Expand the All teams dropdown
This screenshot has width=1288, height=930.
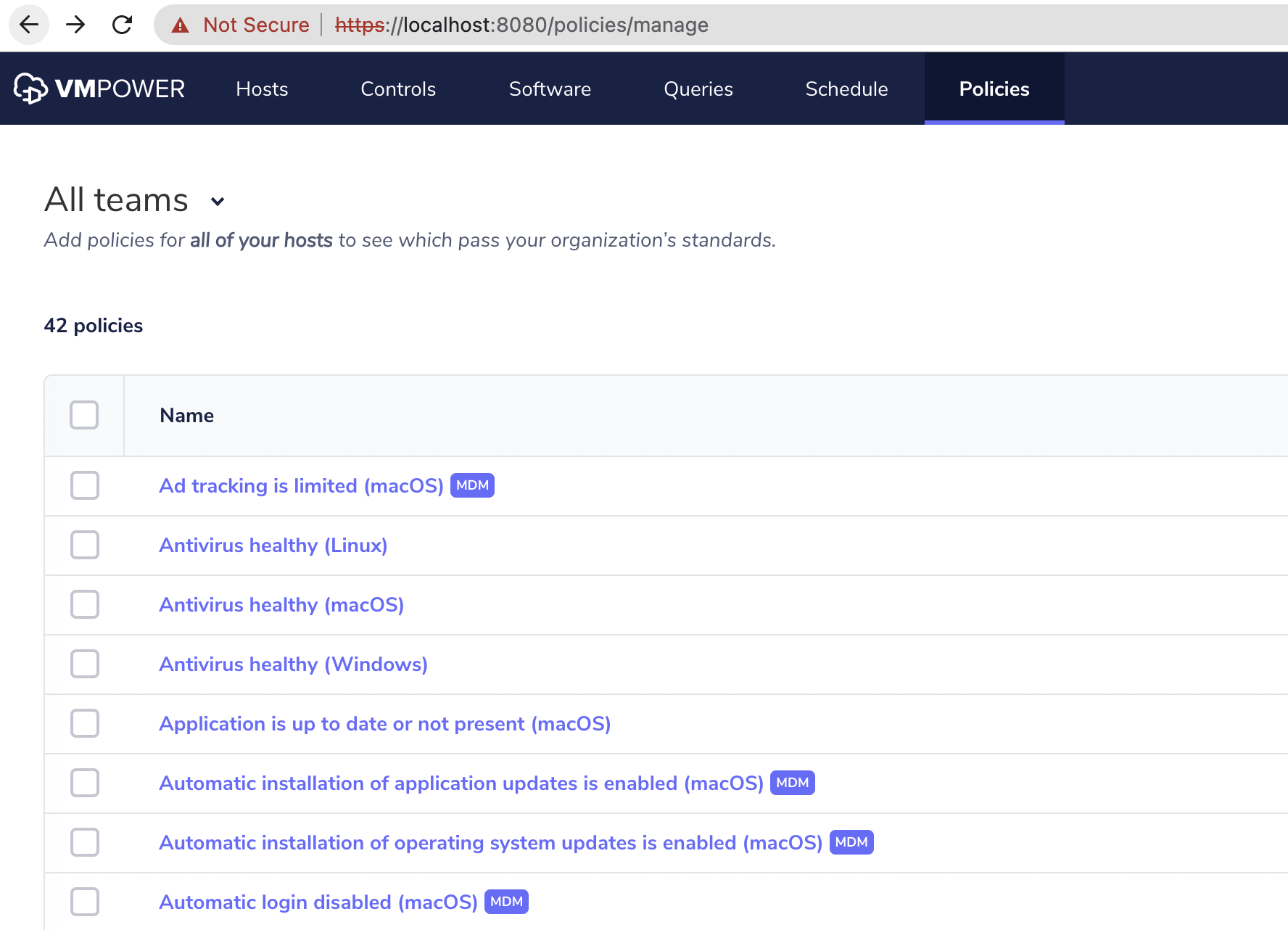point(136,200)
